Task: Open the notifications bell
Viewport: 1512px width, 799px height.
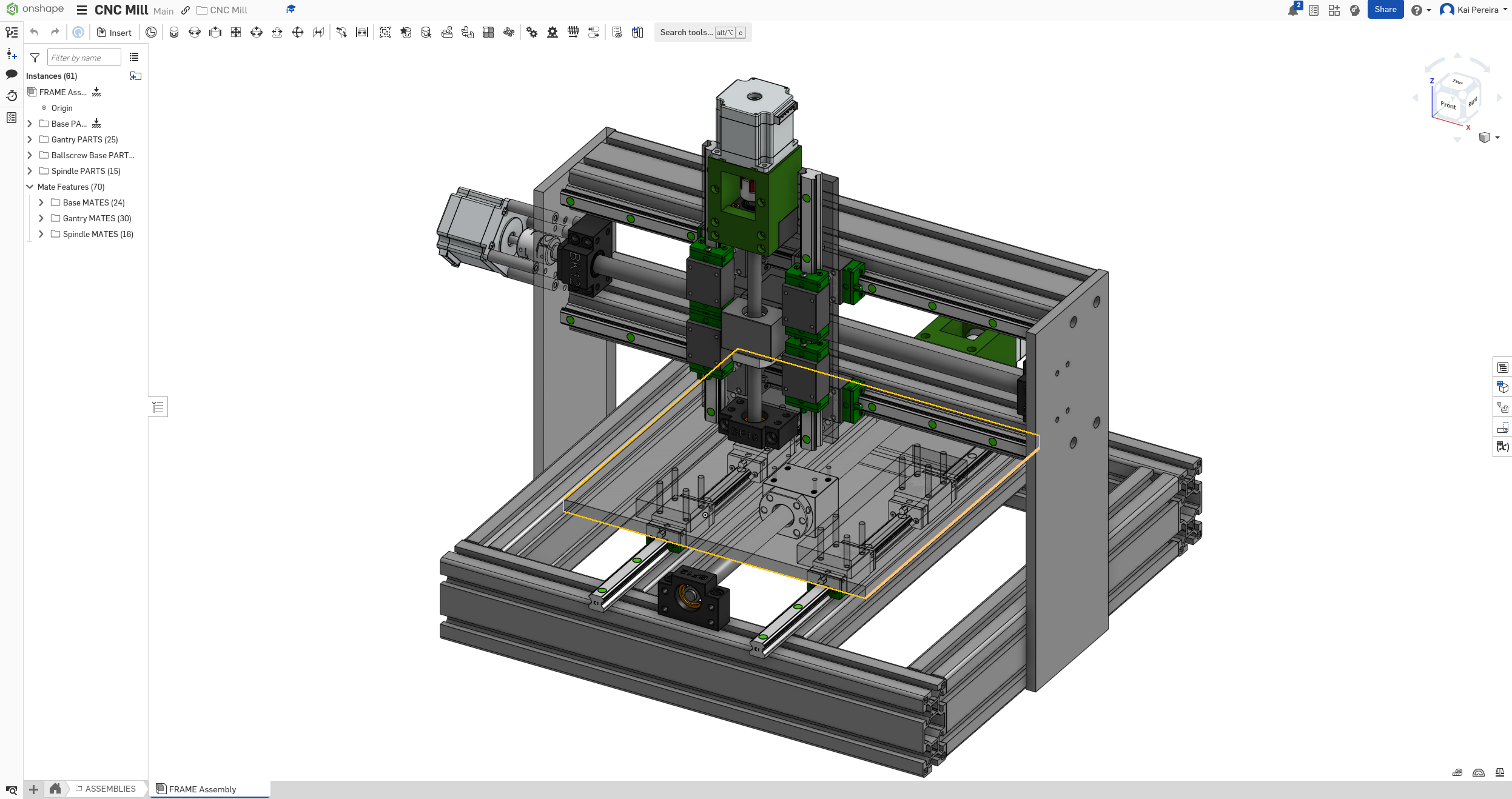Action: coord(1292,10)
